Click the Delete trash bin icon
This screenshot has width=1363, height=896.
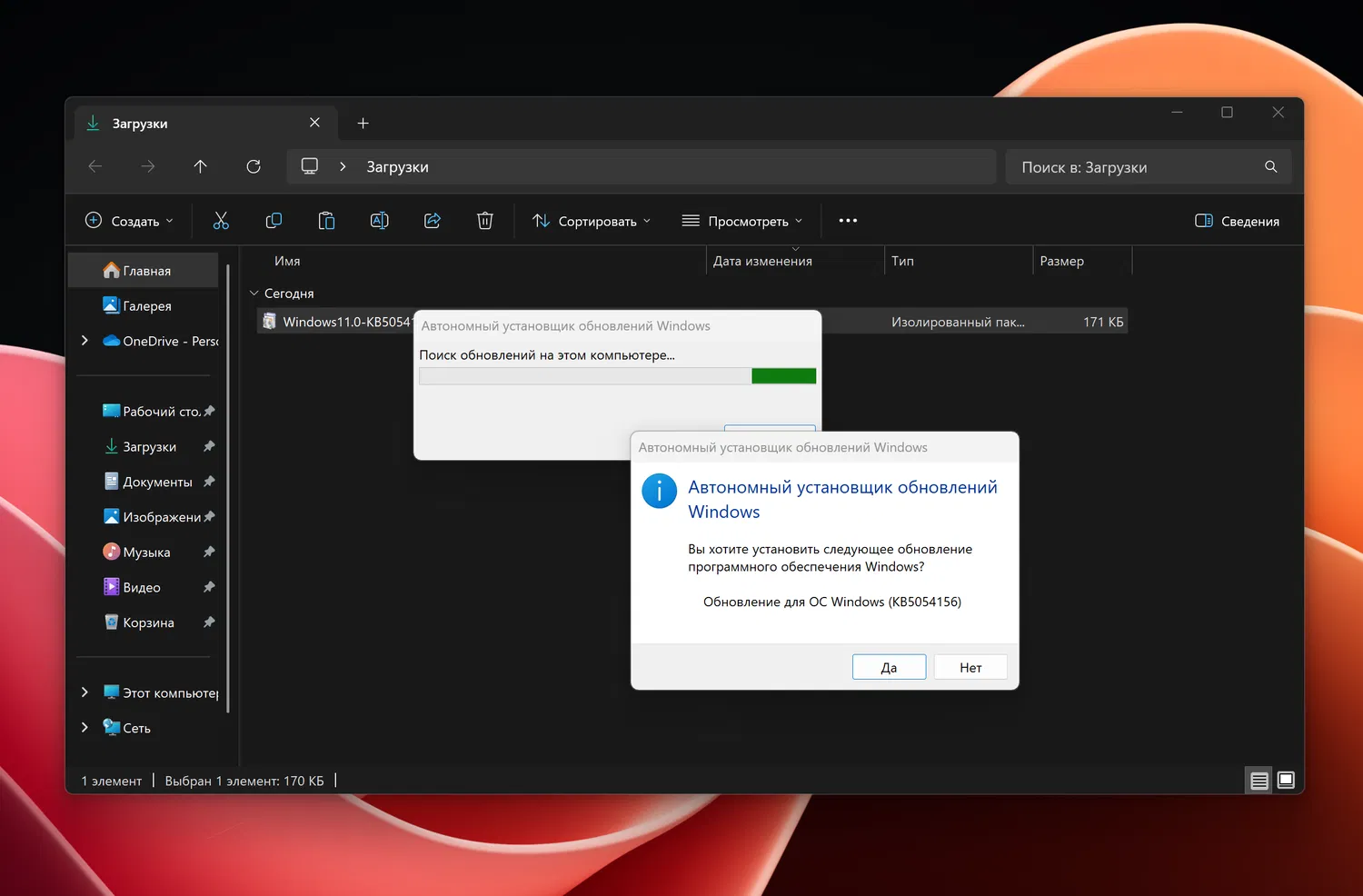485,221
